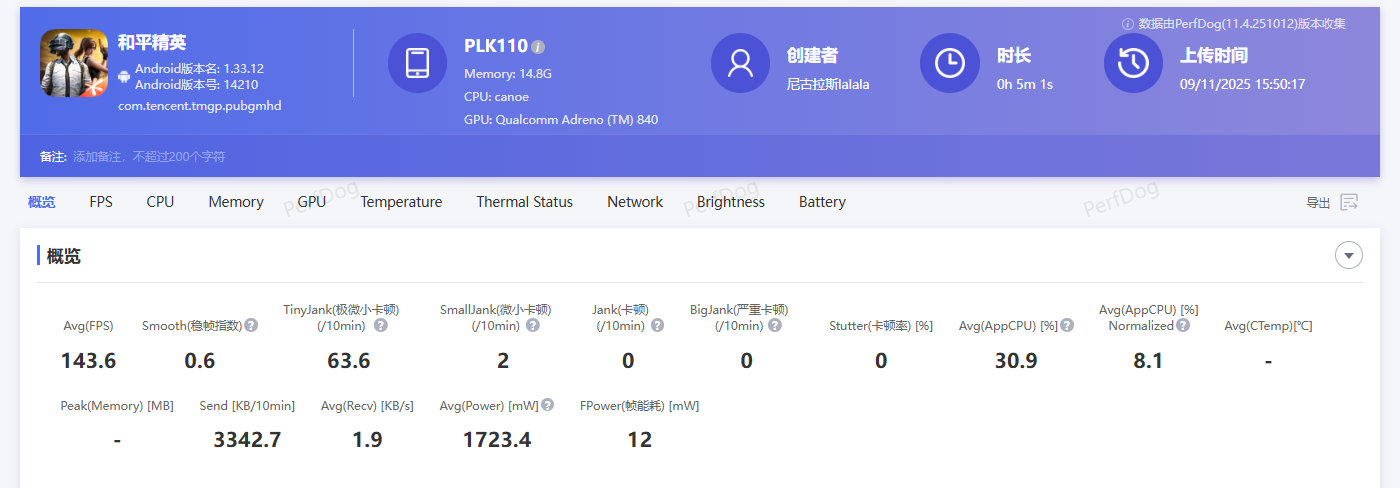Click the 创建者 user avatar icon
The image size is (1400, 488).
740,63
